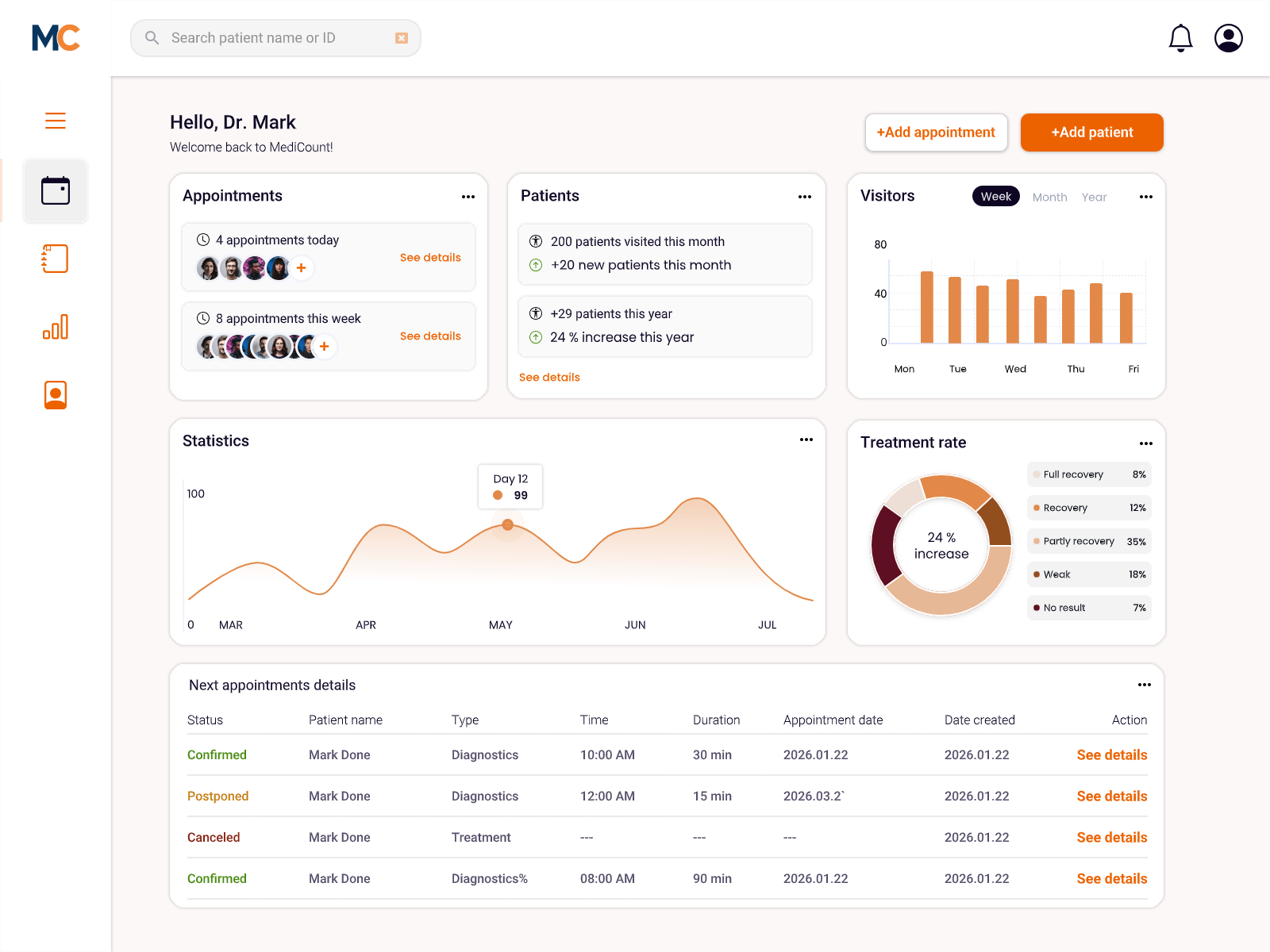The image size is (1270, 952).
Task: Select the Week toggle in Visitors panel
Action: pyautogui.click(x=995, y=196)
